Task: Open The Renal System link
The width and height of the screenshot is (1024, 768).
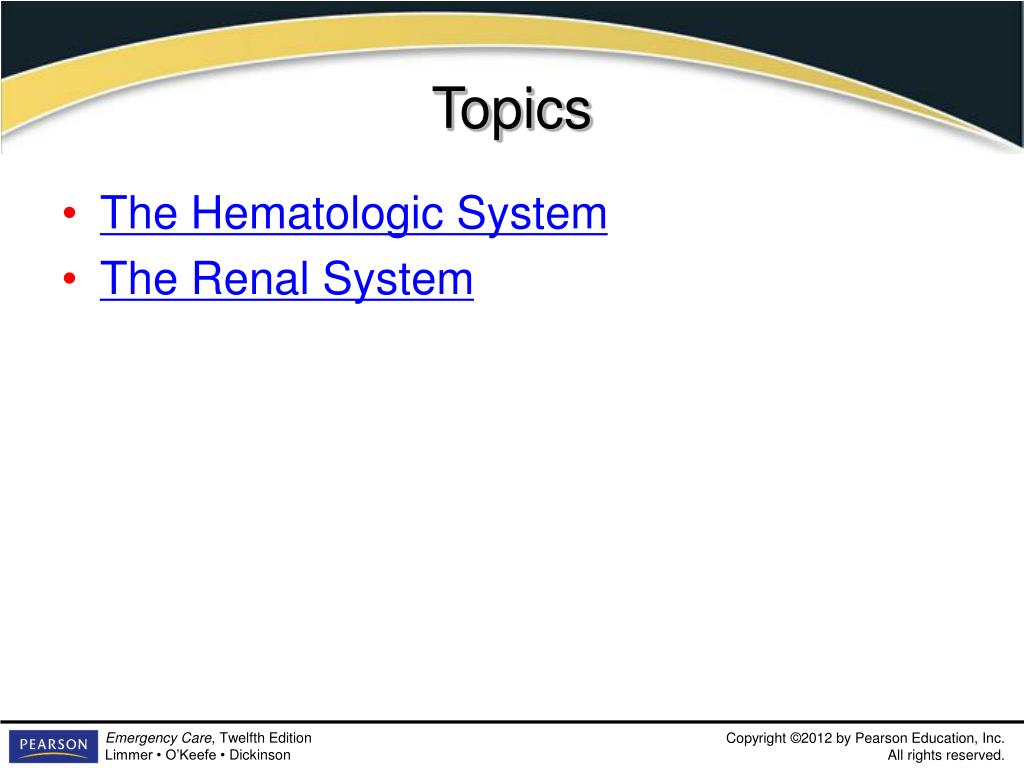Action: click(x=287, y=279)
